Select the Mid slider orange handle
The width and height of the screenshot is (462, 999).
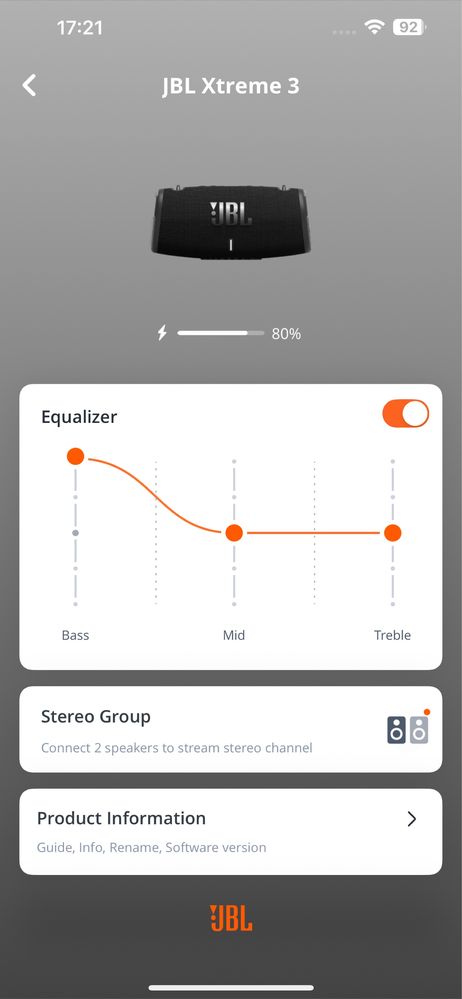pos(234,533)
